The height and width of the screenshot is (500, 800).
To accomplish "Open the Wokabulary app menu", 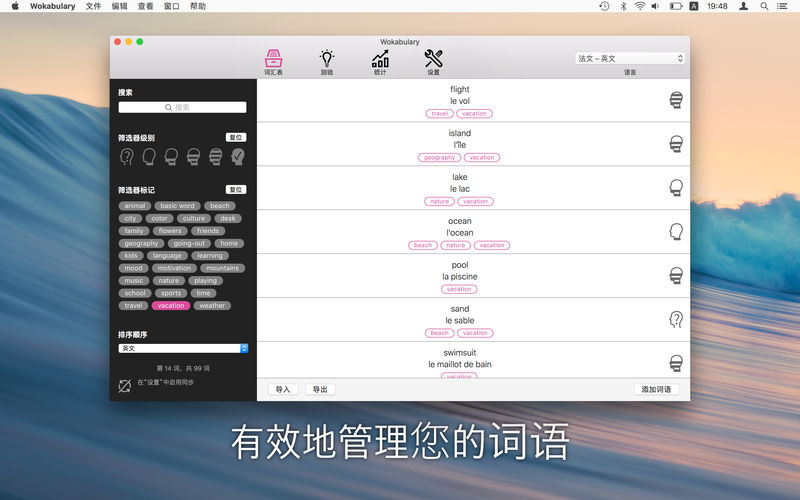I will coord(53,6).
